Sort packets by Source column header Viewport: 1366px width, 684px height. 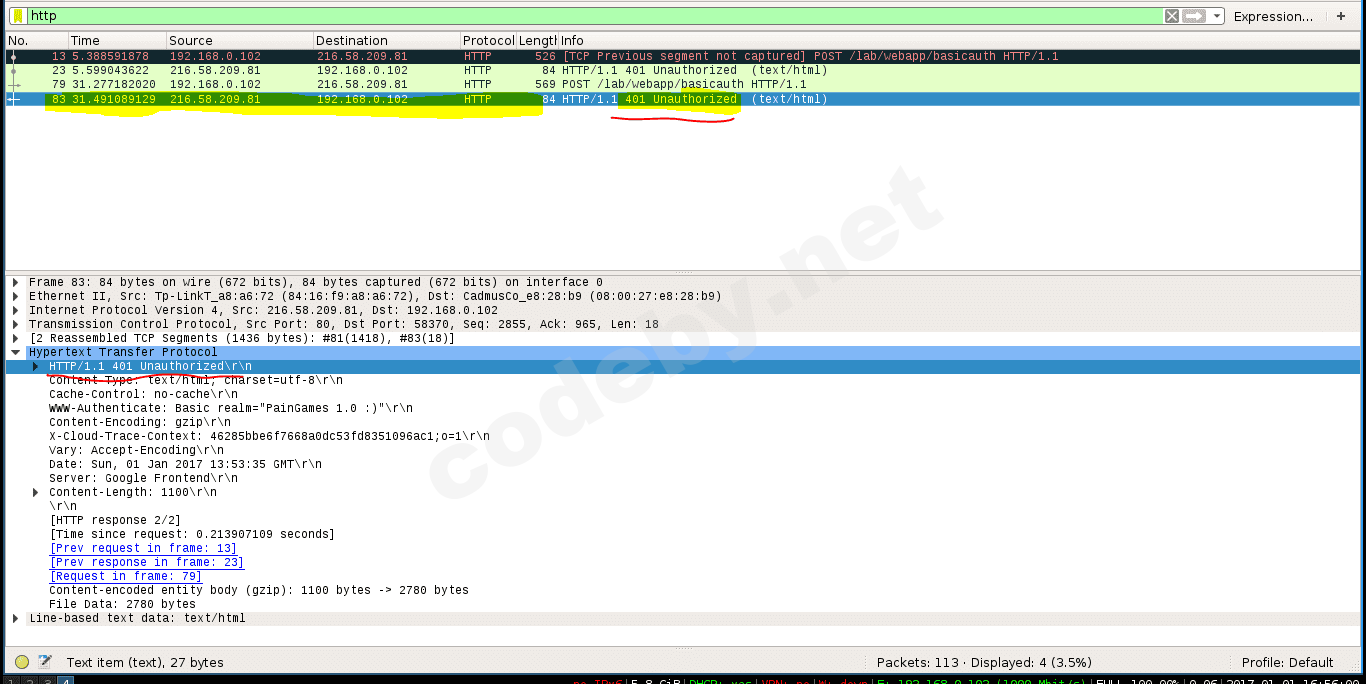[x=239, y=41]
